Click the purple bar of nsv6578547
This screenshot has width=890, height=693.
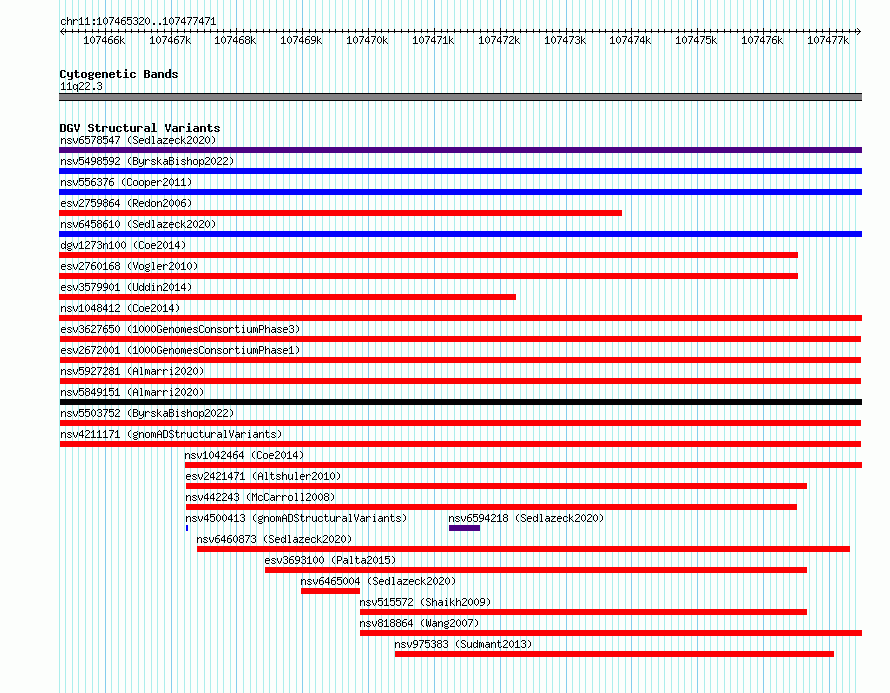coord(460,150)
